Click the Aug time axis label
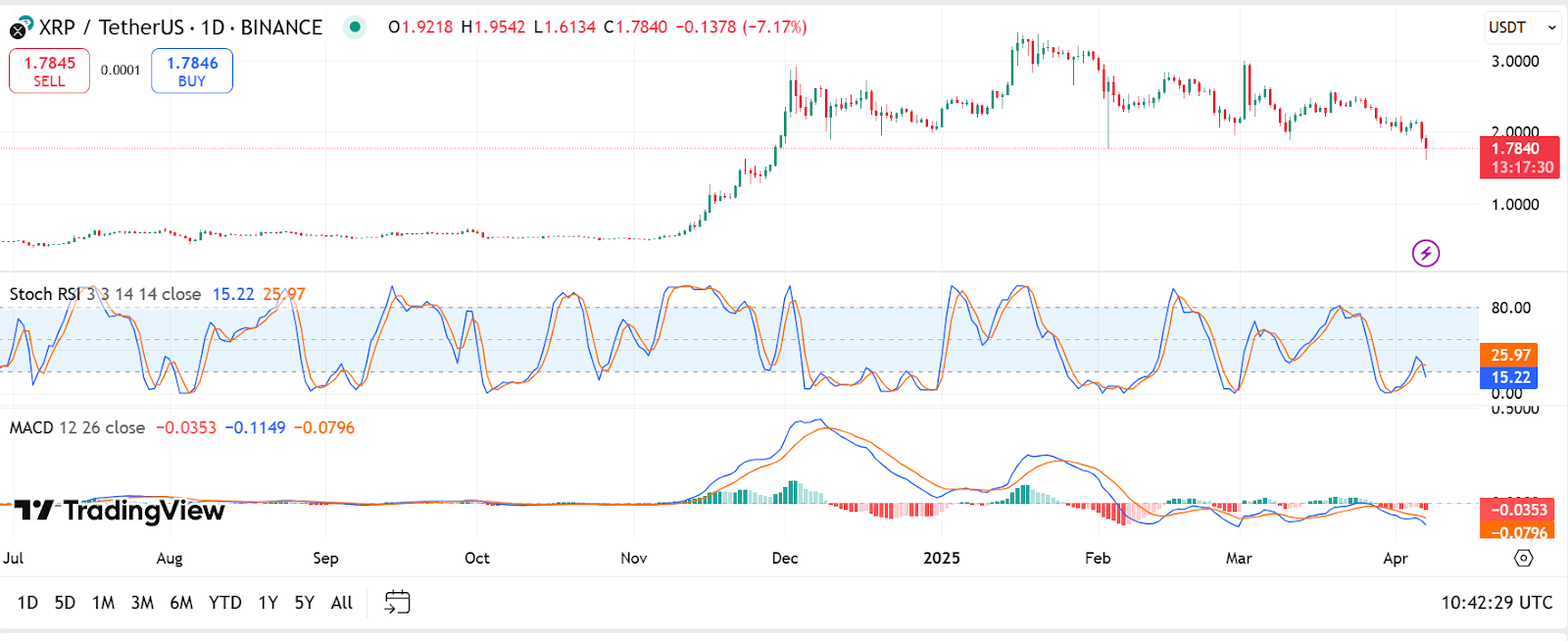This screenshot has height=641, width=1568. pos(170,558)
